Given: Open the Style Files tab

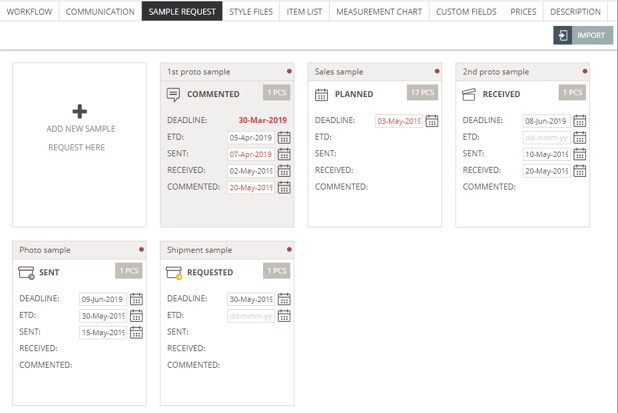Looking at the screenshot, I should coord(250,12).
